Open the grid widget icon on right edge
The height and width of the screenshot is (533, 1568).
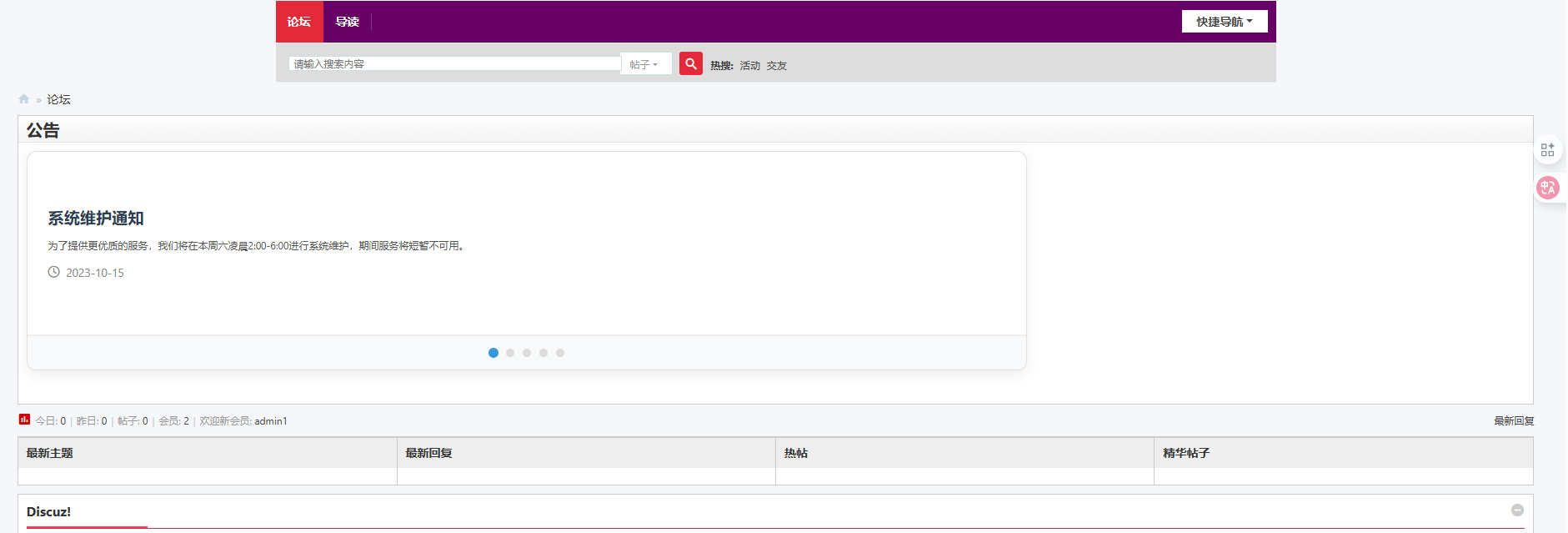[x=1547, y=150]
